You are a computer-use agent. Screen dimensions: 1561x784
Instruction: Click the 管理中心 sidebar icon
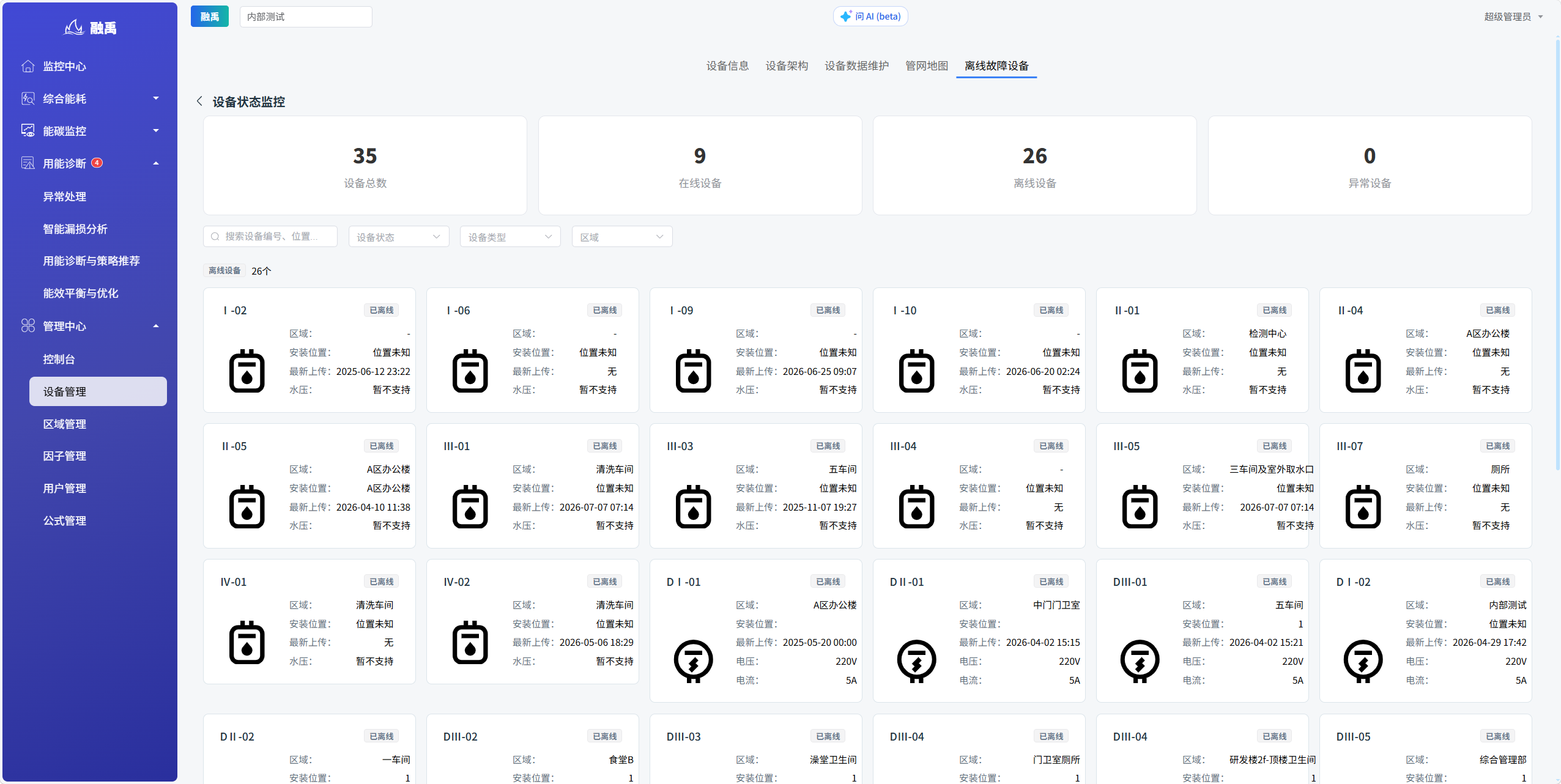(x=28, y=326)
